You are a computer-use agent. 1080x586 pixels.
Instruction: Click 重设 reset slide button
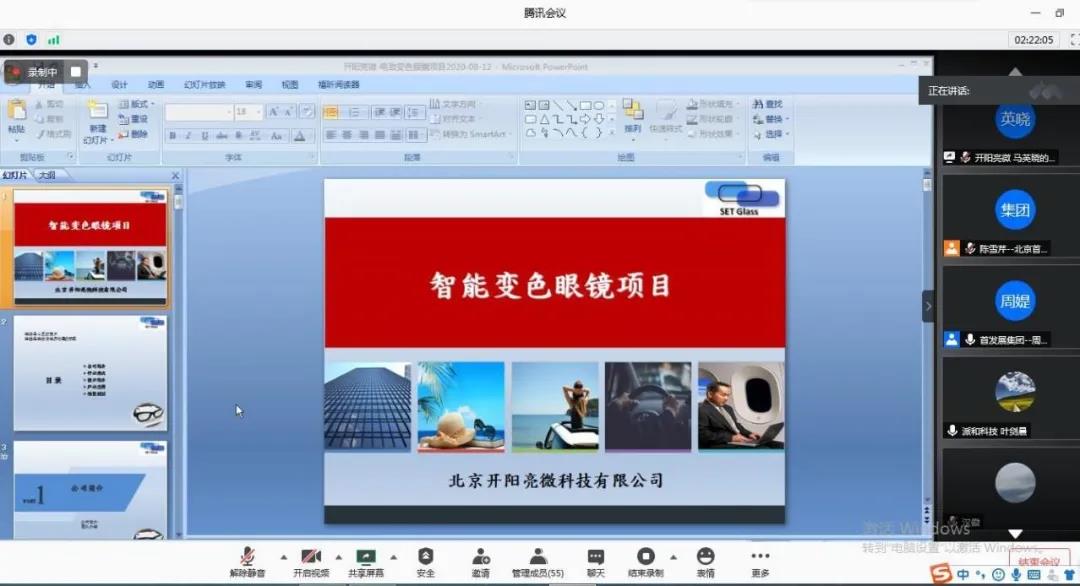point(134,119)
